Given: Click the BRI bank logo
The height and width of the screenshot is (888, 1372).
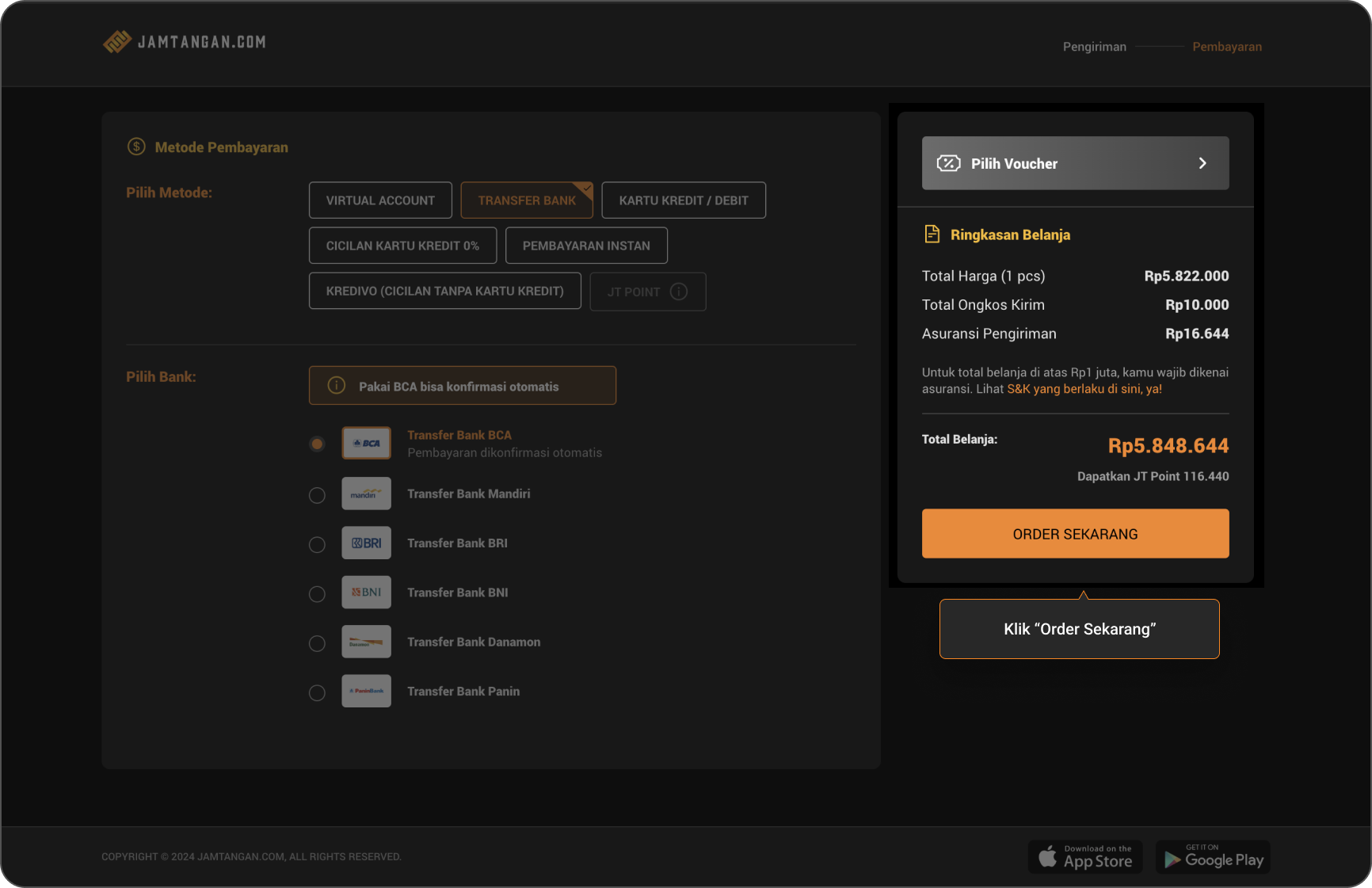Looking at the screenshot, I should 367,543.
